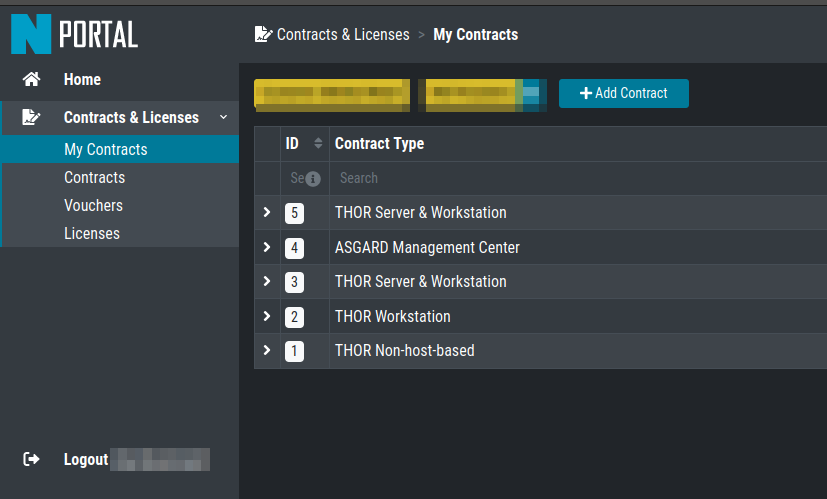This screenshot has height=499, width=827.
Task: Click the first yellow blurred button
Action: [332, 95]
